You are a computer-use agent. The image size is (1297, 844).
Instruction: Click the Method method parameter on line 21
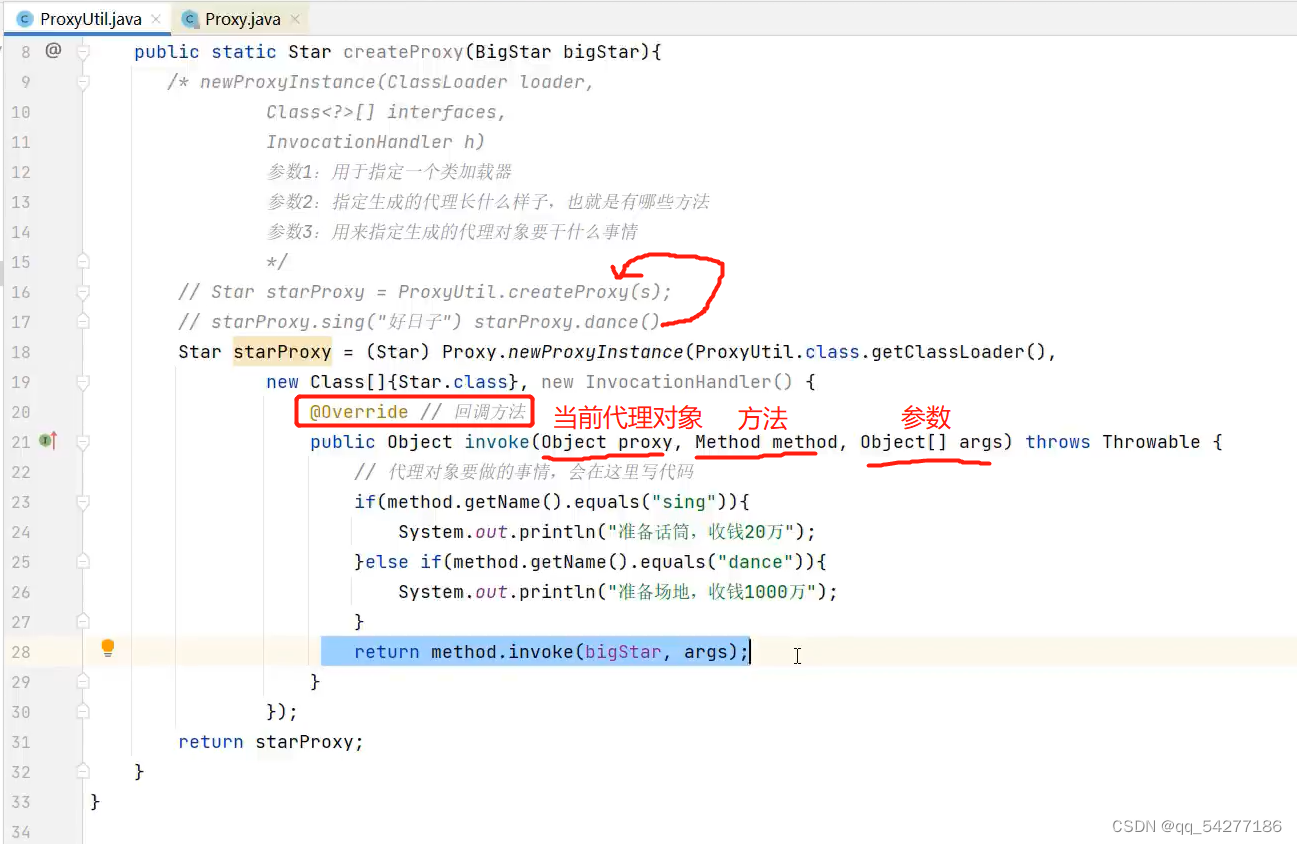pyautogui.click(x=766, y=442)
